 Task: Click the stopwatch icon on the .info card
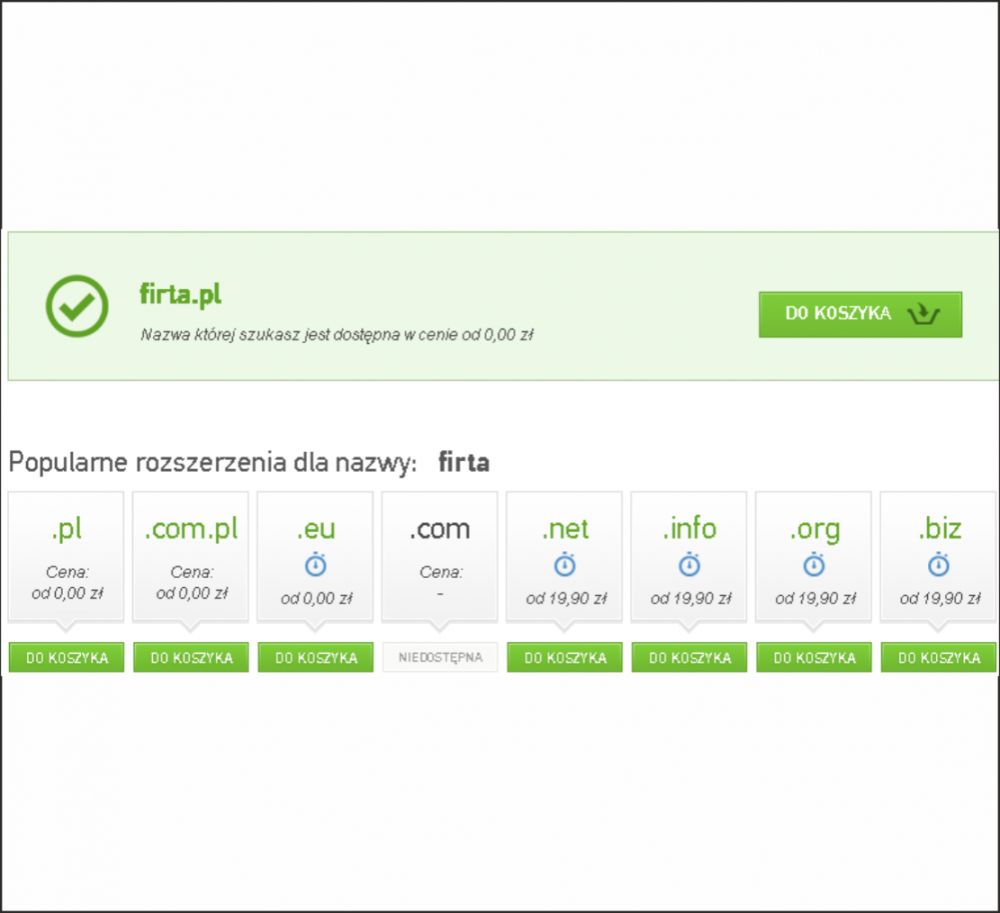(x=689, y=565)
